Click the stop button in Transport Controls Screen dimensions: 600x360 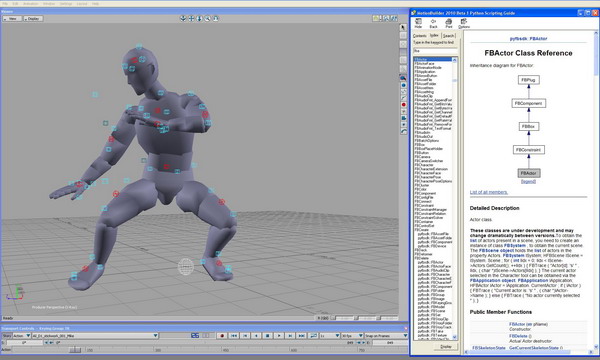[267, 336]
